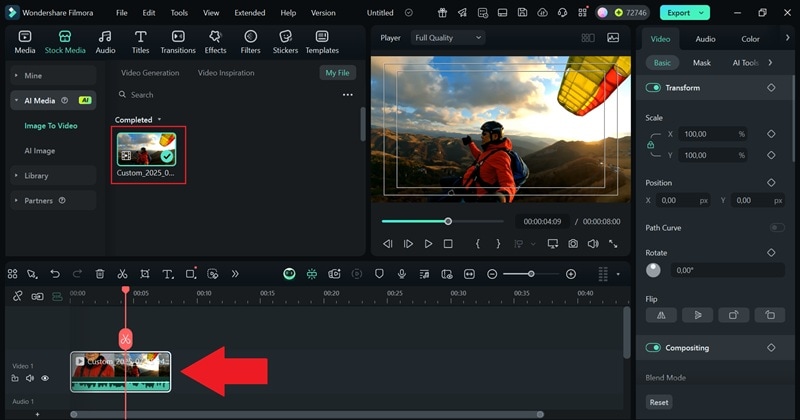Switch to the Color properties tab
This screenshot has width=800, height=420.
750,39
